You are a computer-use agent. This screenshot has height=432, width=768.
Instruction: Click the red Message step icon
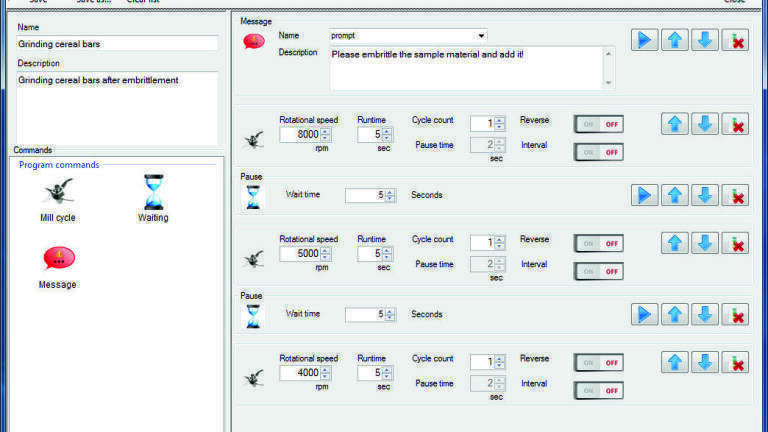point(254,41)
